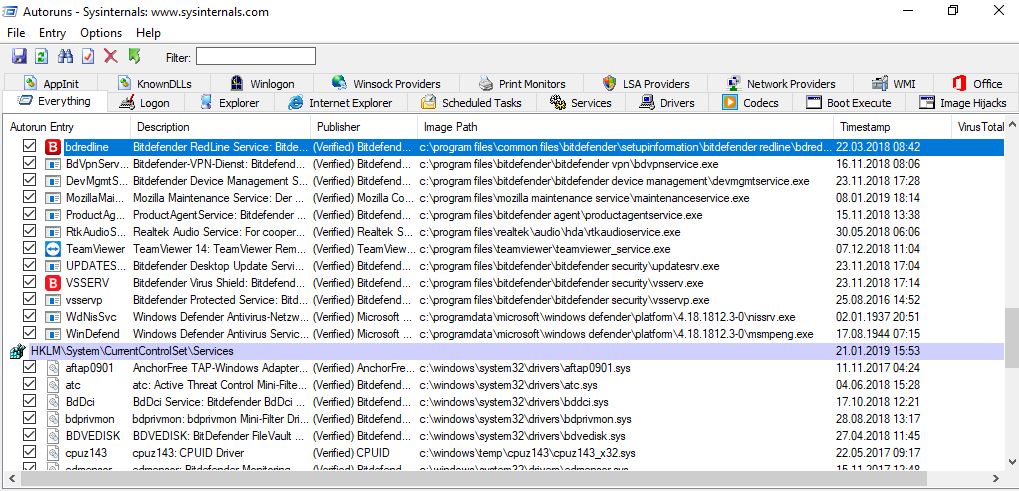Open the Codecs tab
The width and height of the screenshot is (1019, 491).
(749, 103)
